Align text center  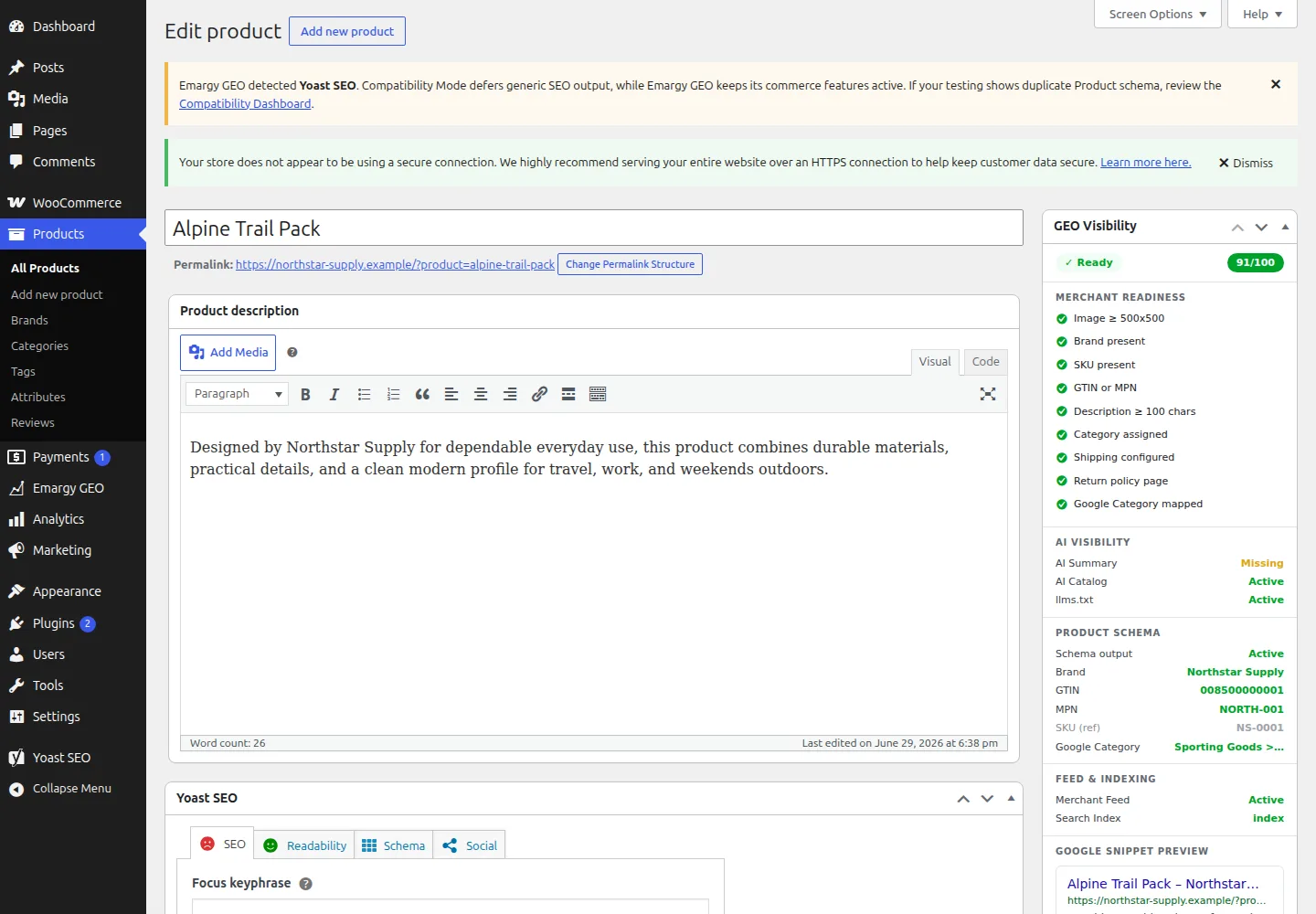coord(481,394)
